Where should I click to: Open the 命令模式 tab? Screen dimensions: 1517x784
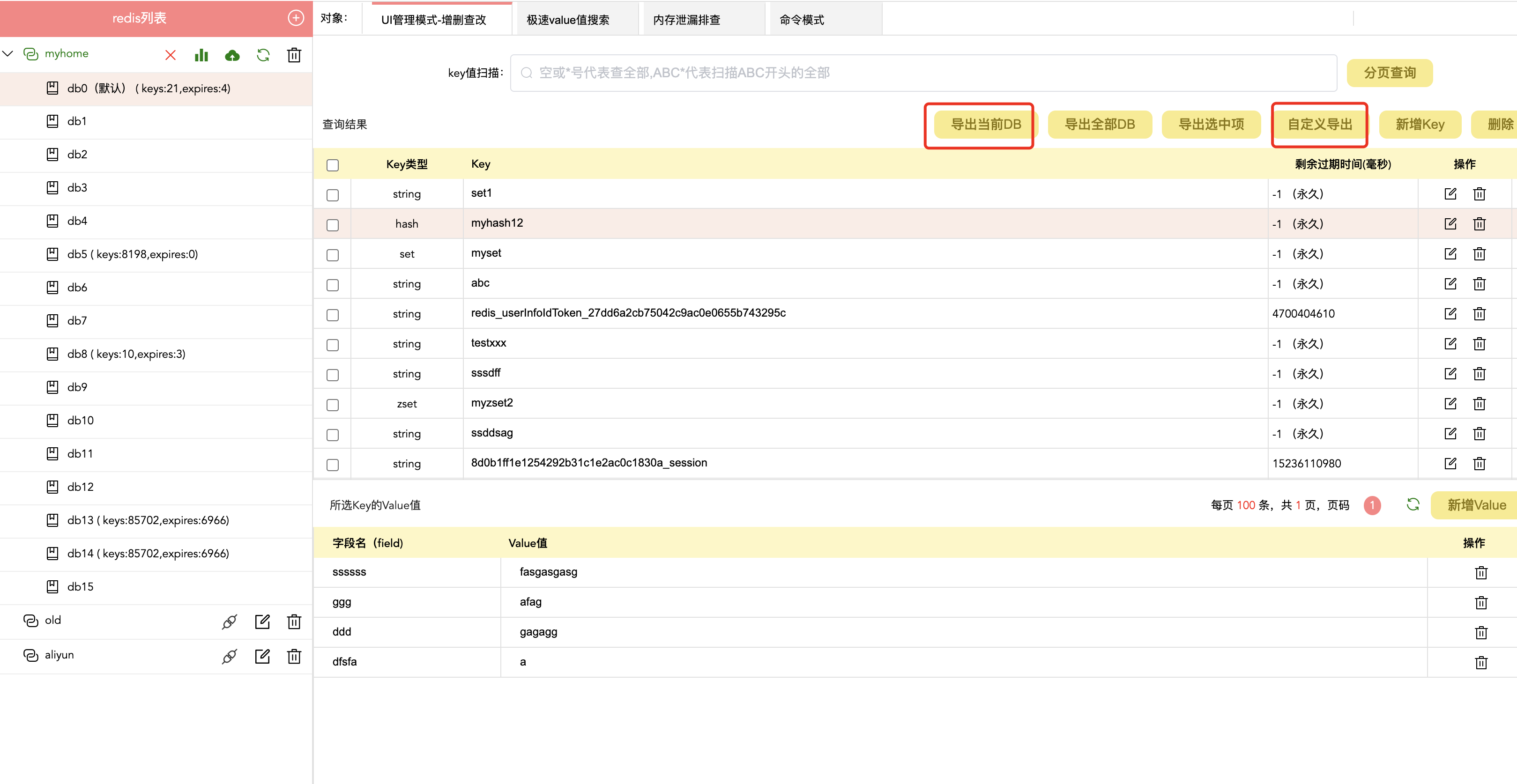click(802, 19)
